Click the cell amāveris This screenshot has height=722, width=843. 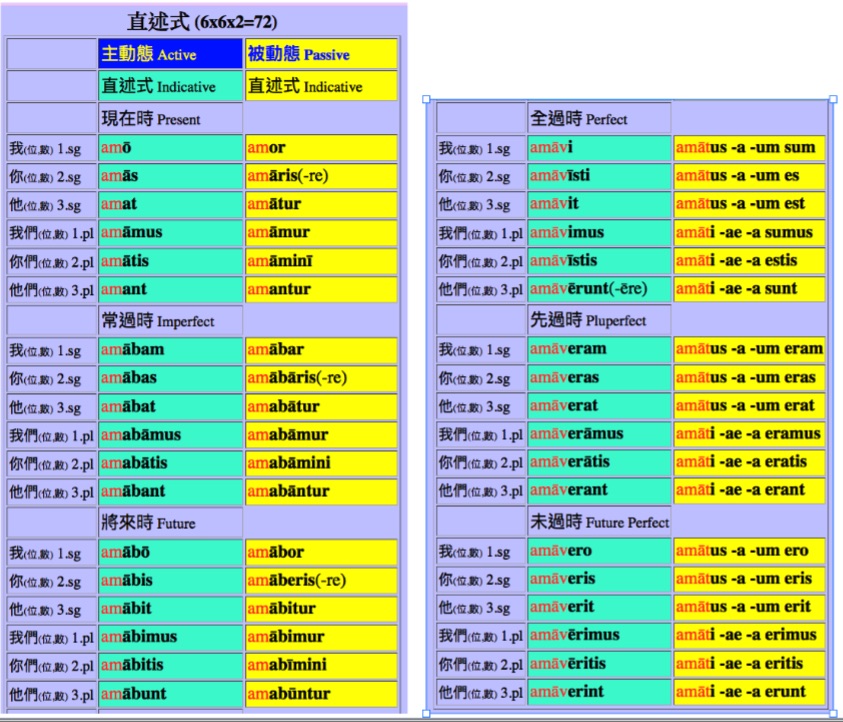click(x=599, y=579)
